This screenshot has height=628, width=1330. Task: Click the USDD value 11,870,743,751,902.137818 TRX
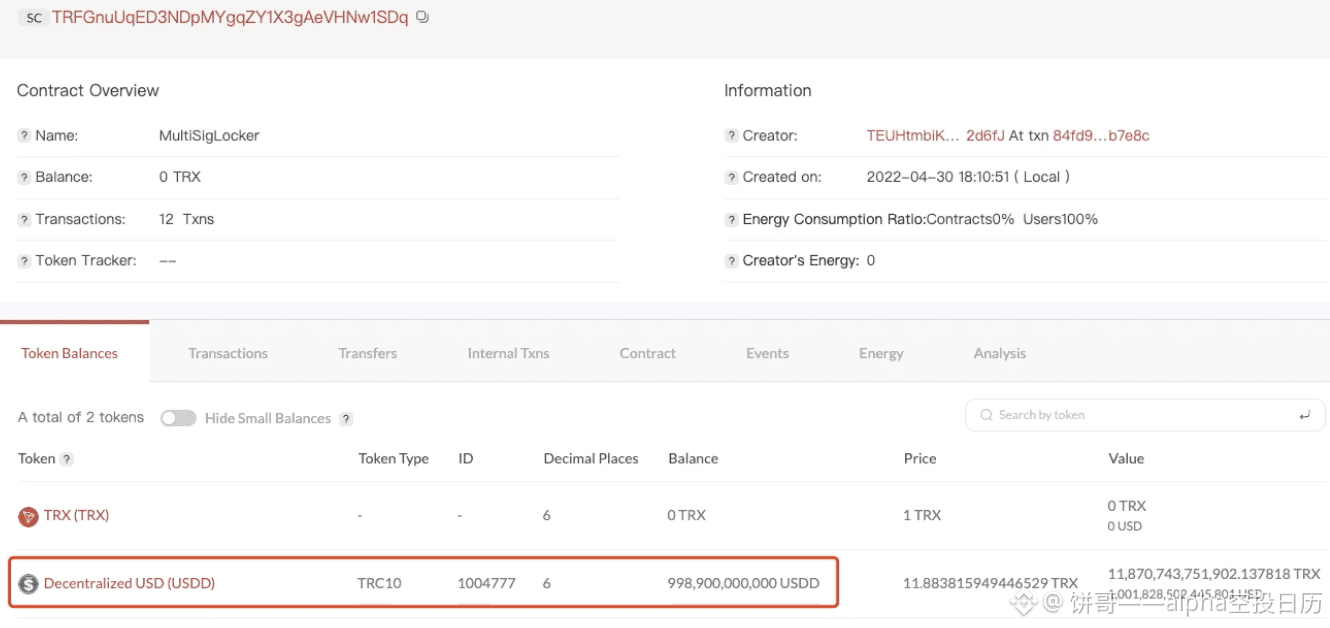[x=1214, y=574]
